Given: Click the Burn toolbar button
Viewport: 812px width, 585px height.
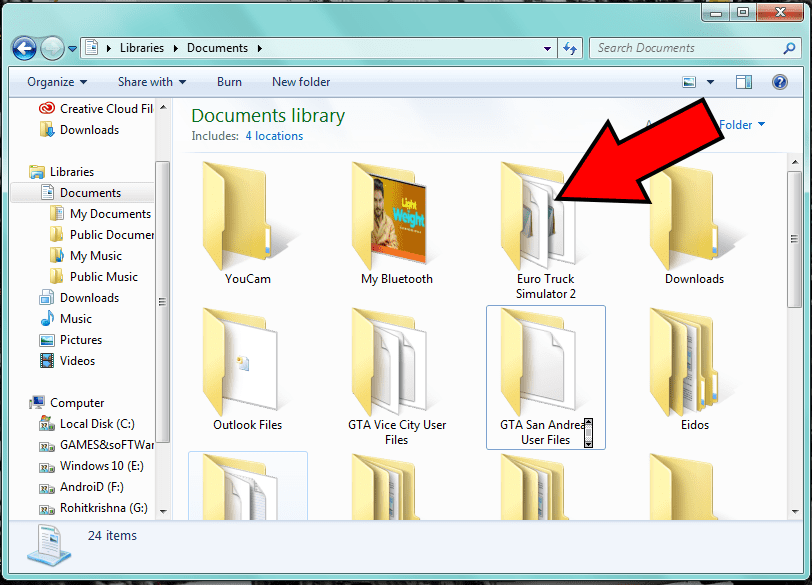Looking at the screenshot, I should pos(229,82).
